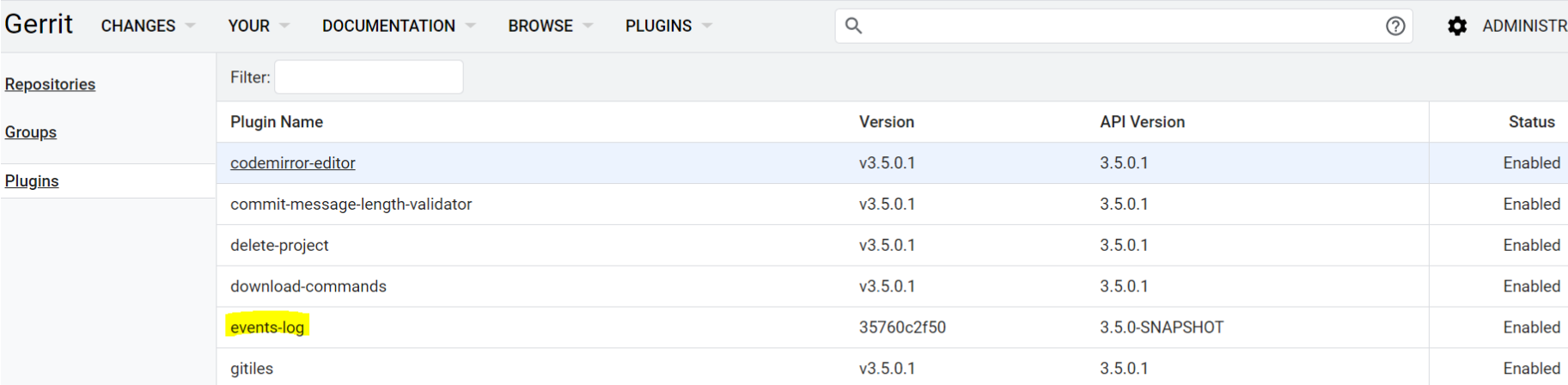This screenshot has height=385, width=1568.
Task: Click the search magnifier icon
Action: [853, 26]
